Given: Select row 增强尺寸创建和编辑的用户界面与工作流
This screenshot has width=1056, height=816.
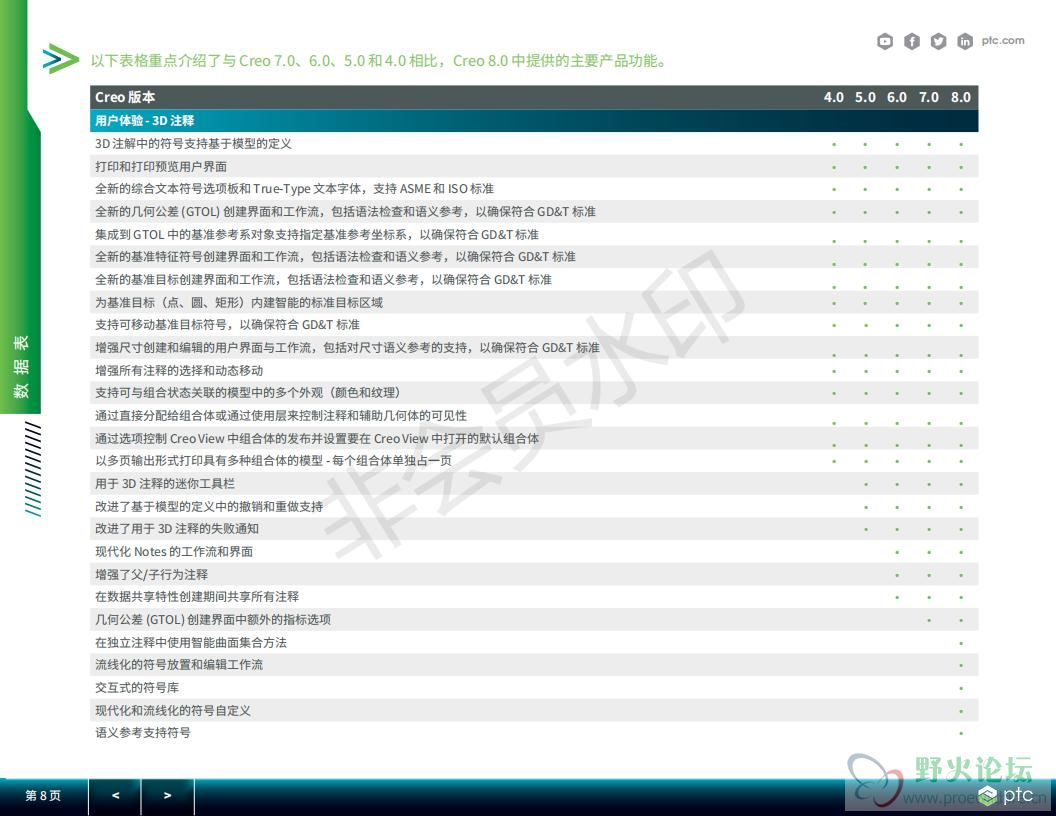Looking at the screenshot, I should click(534, 347).
